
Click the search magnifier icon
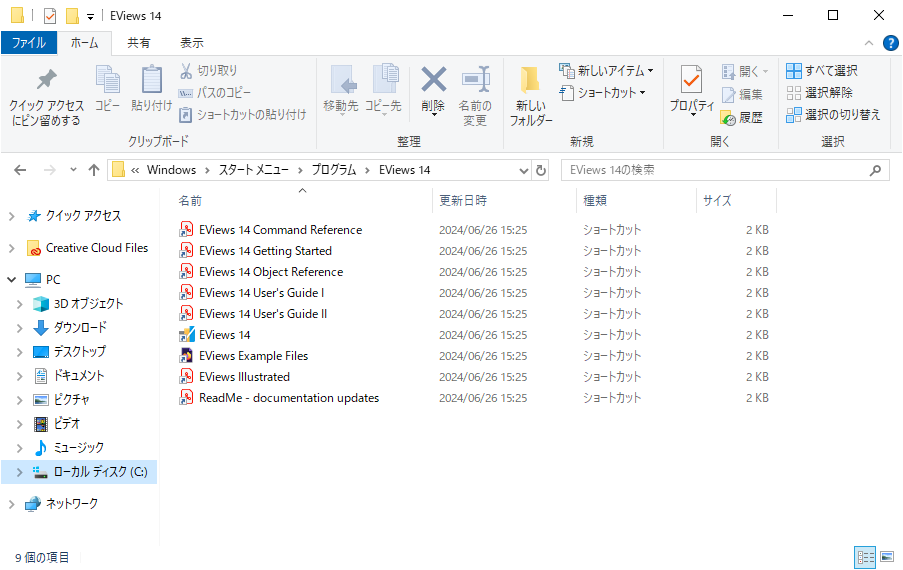875,170
